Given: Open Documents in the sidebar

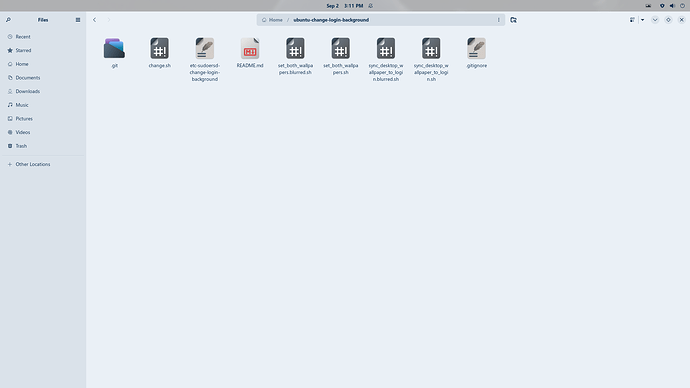Looking at the screenshot, I should coord(43,77).
